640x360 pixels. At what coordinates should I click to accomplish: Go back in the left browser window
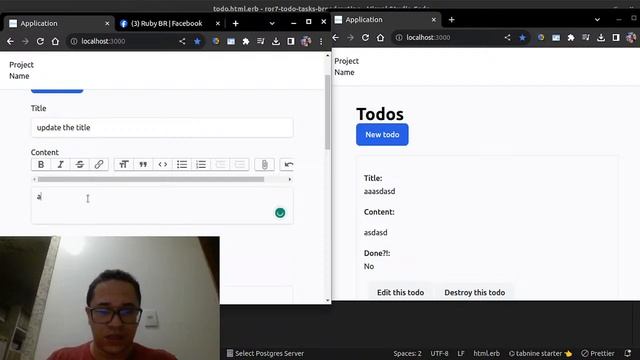(10, 41)
